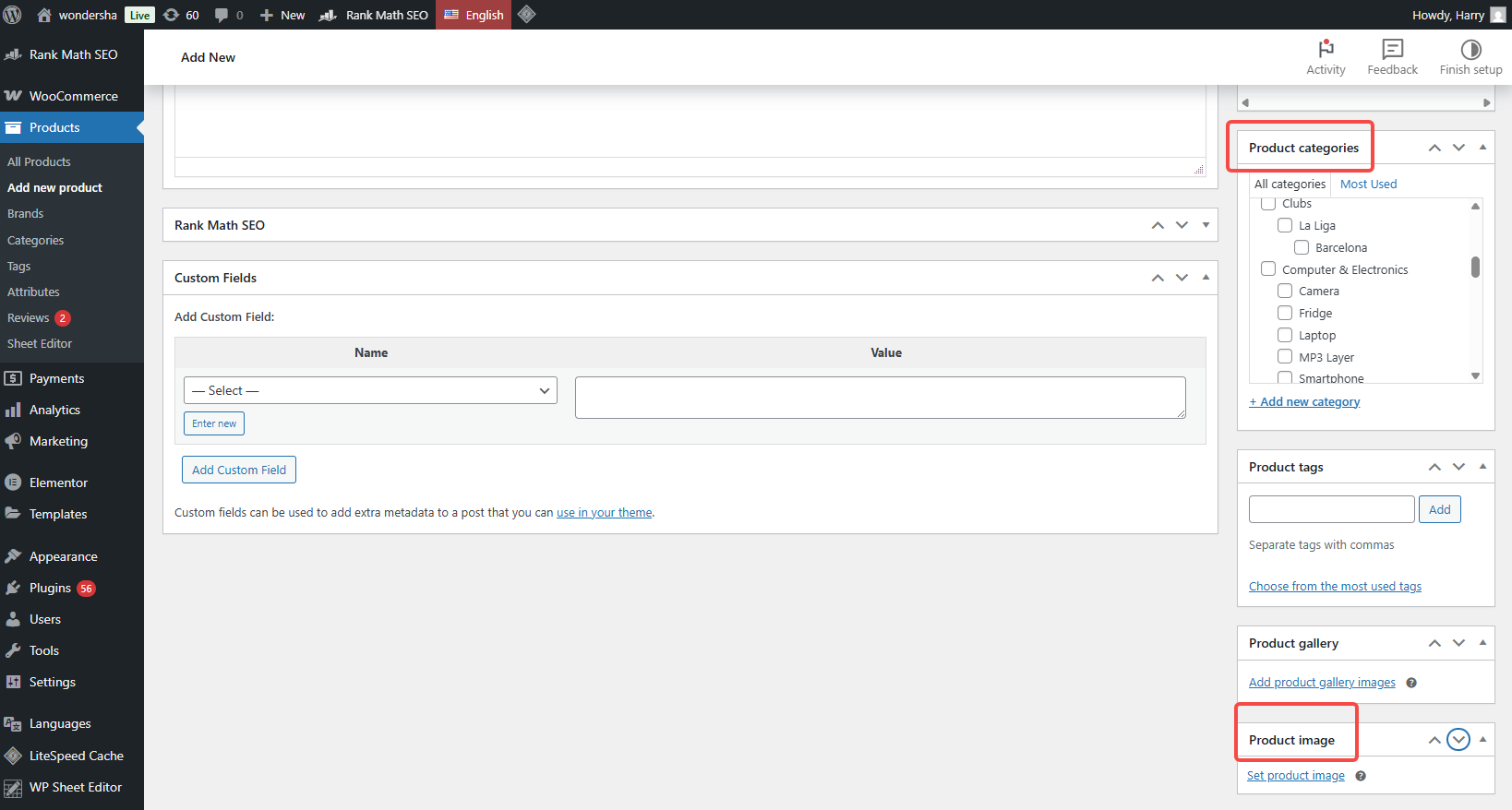The width and height of the screenshot is (1512, 810).
Task: Tick the Computer & Electronics category checkbox
Action: point(1268,269)
